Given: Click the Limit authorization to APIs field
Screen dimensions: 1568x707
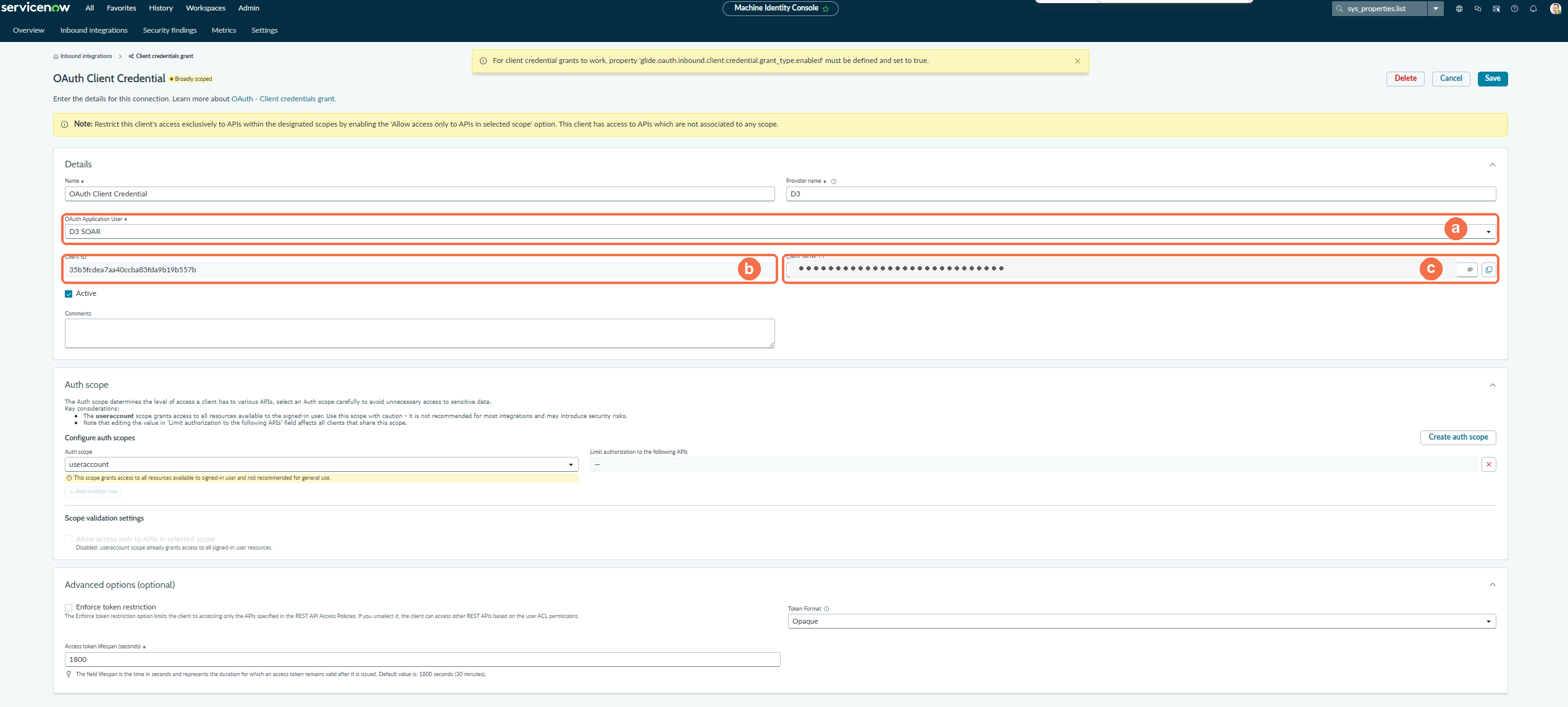Looking at the screenshot, I should pos(1033,464).
